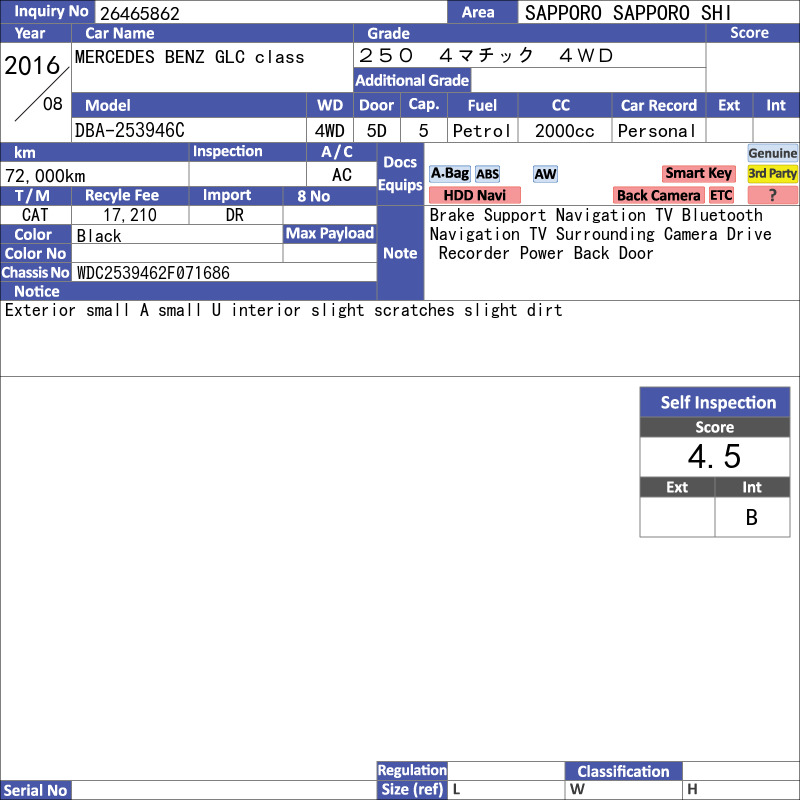
Task: Click the empty Color No field
Action: pos(177,254)
